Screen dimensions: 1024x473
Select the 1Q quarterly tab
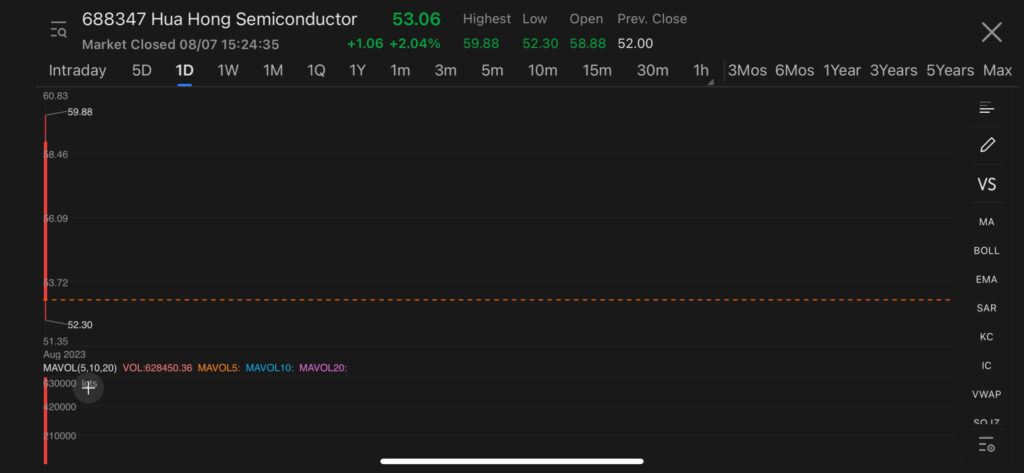pos(316,71)
